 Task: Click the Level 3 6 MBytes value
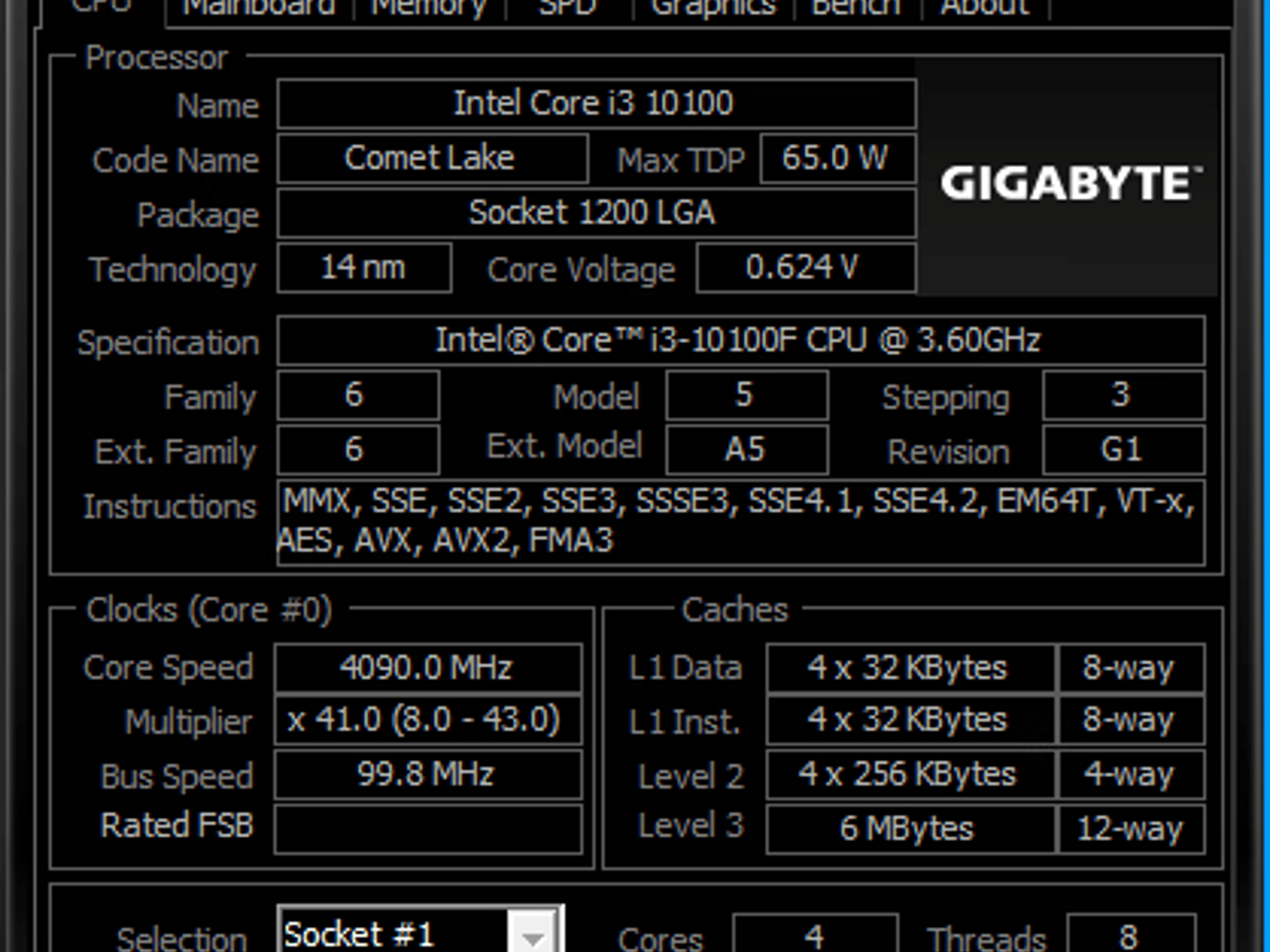tap(910, 829)
